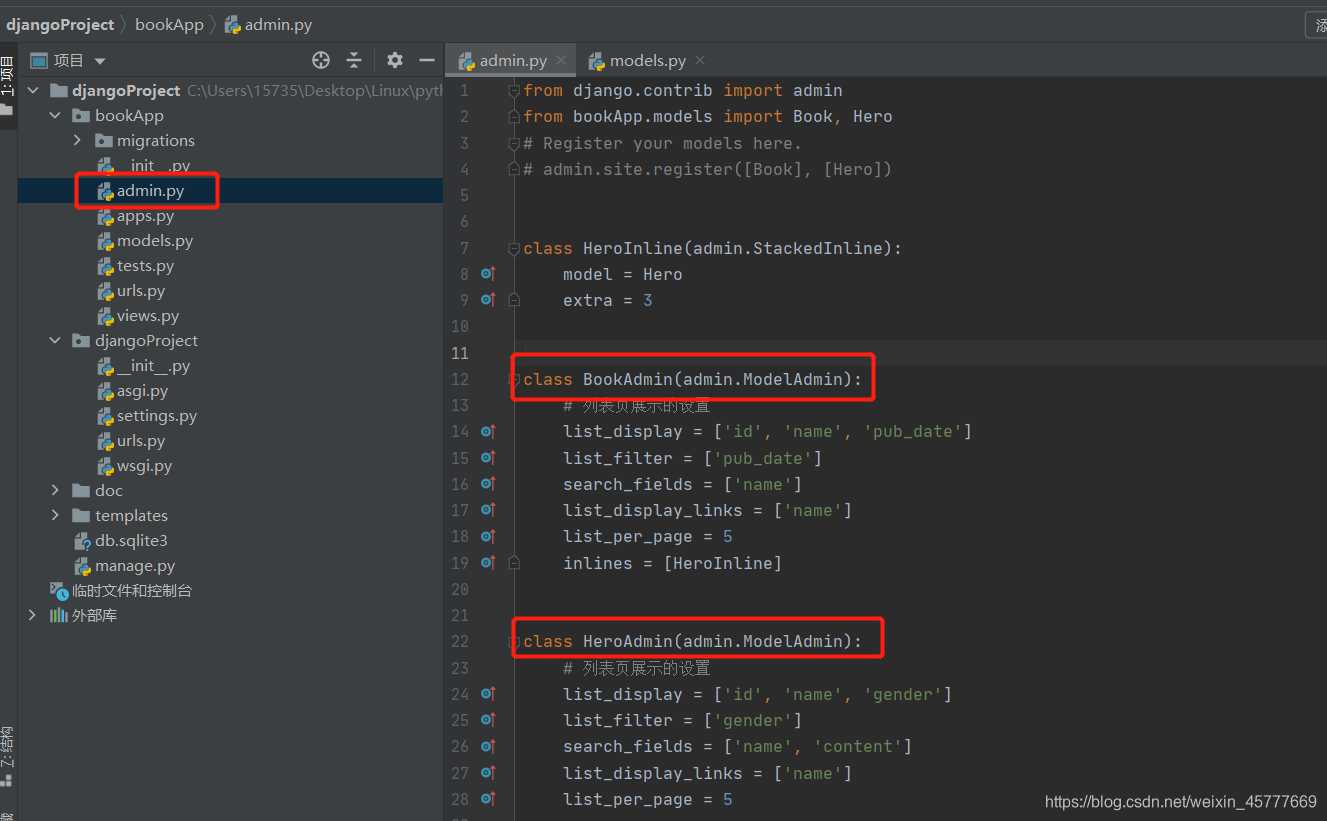Expand the templates folder
The width and height of the screenshot is (1327, 821).
pyautogui.click(x=55, y=515)
